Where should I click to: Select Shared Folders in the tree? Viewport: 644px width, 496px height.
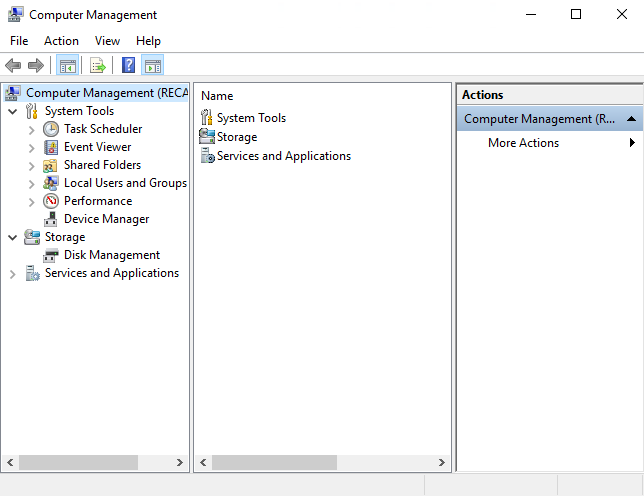click(102, 165)
